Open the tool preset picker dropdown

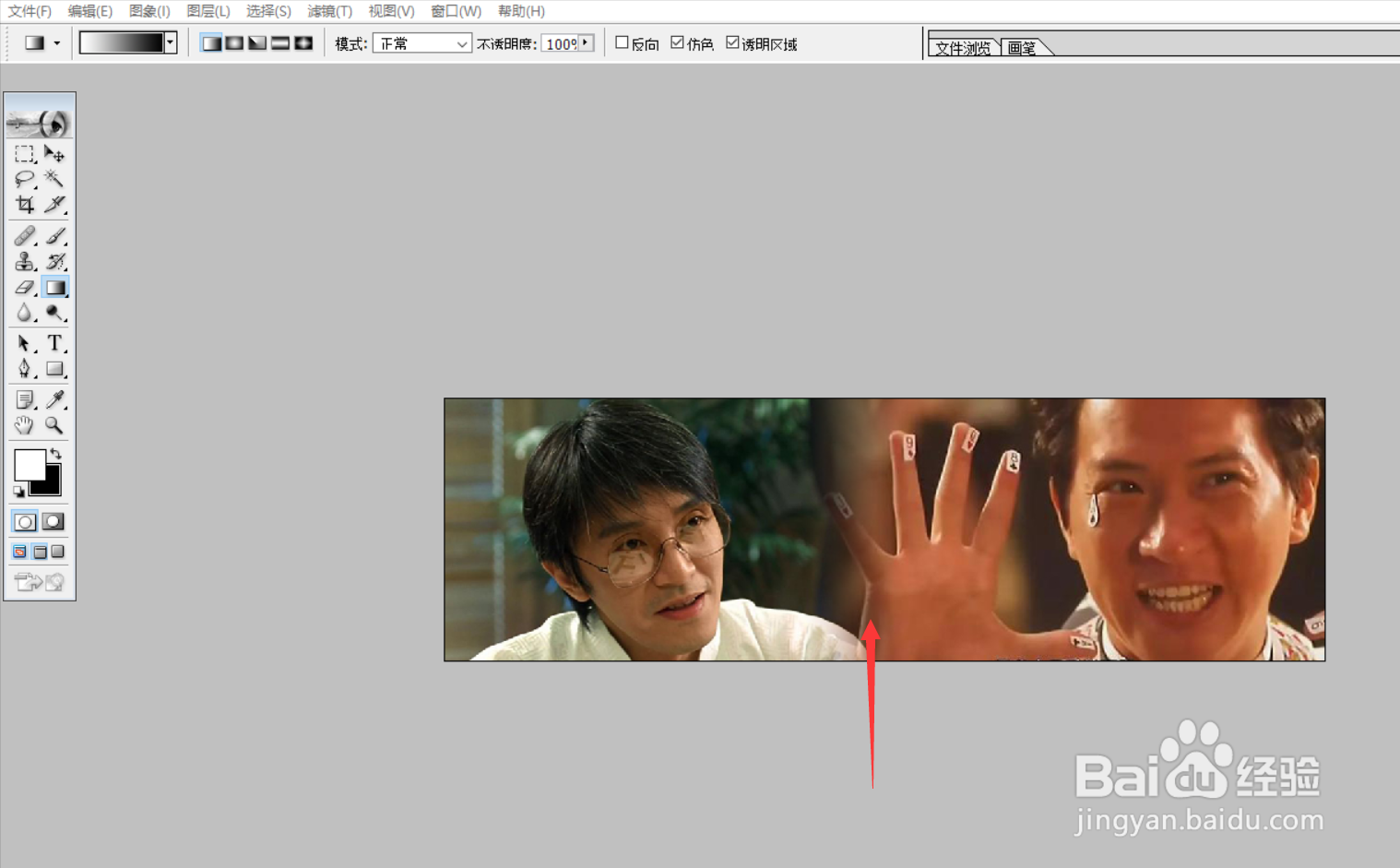57,43
